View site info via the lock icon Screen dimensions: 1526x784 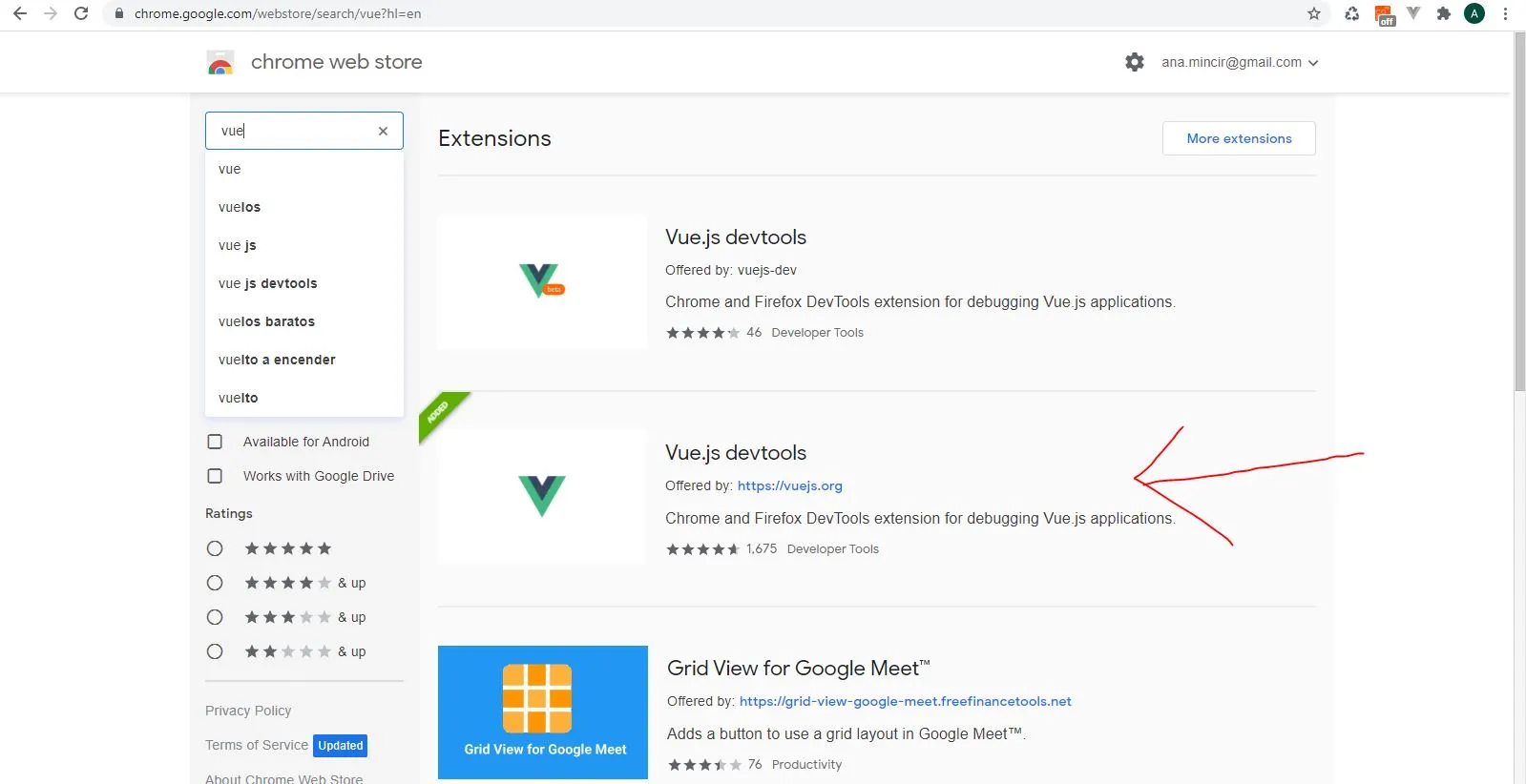119,14
